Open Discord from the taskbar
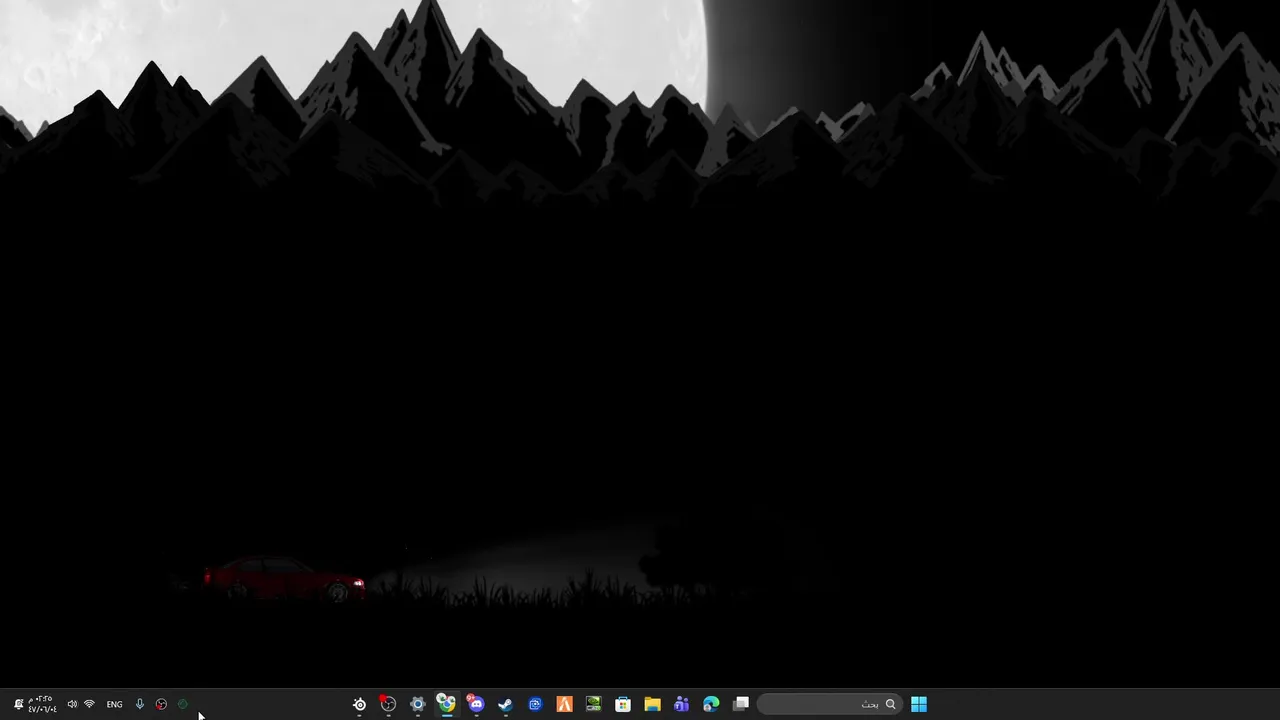This screenshot has height=720, width=1280. click(476, 704)
